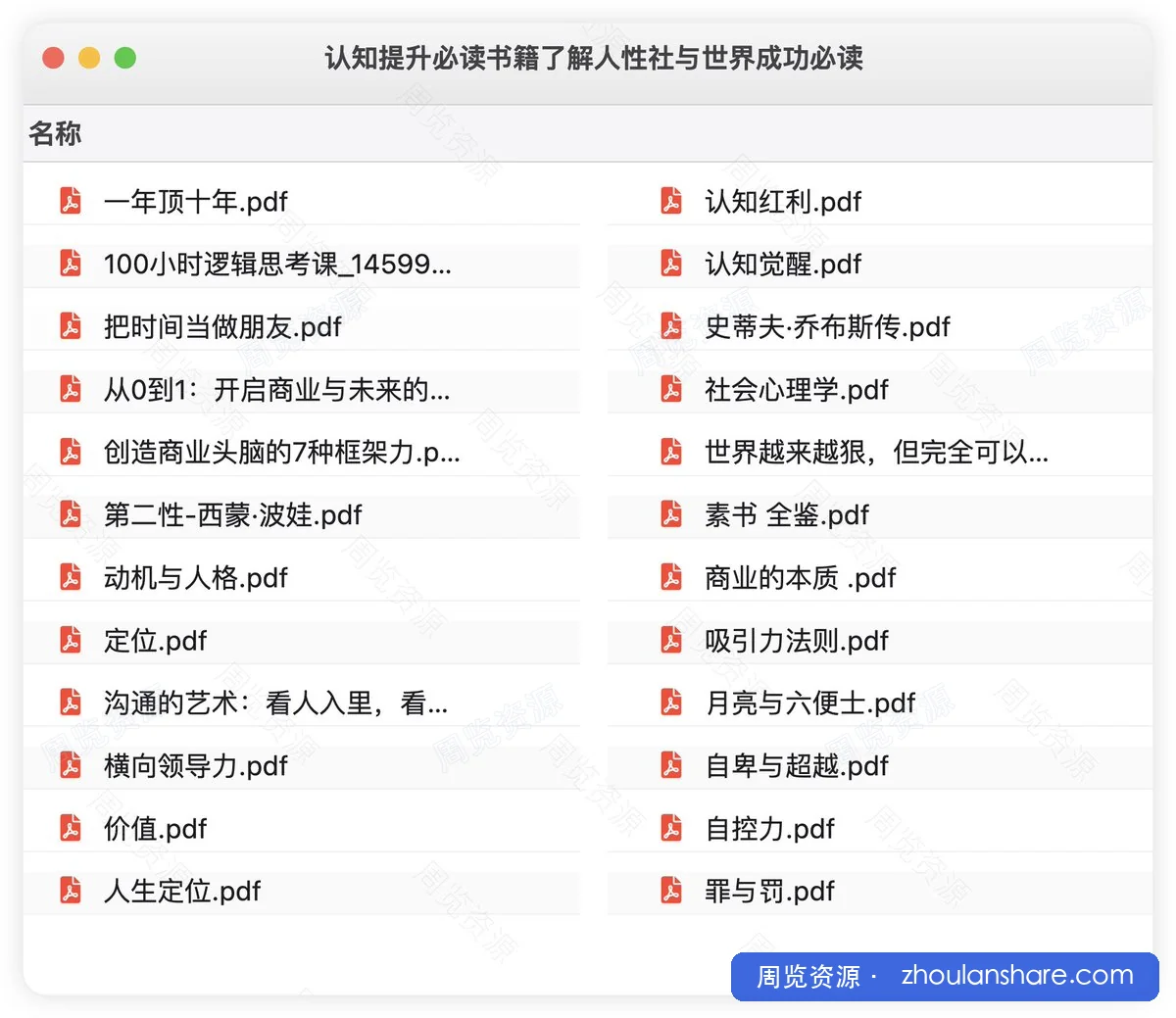The image size is (1176, 1018).
Task: Select file name 人生定位.pdf
Action: tap(182, 892)
